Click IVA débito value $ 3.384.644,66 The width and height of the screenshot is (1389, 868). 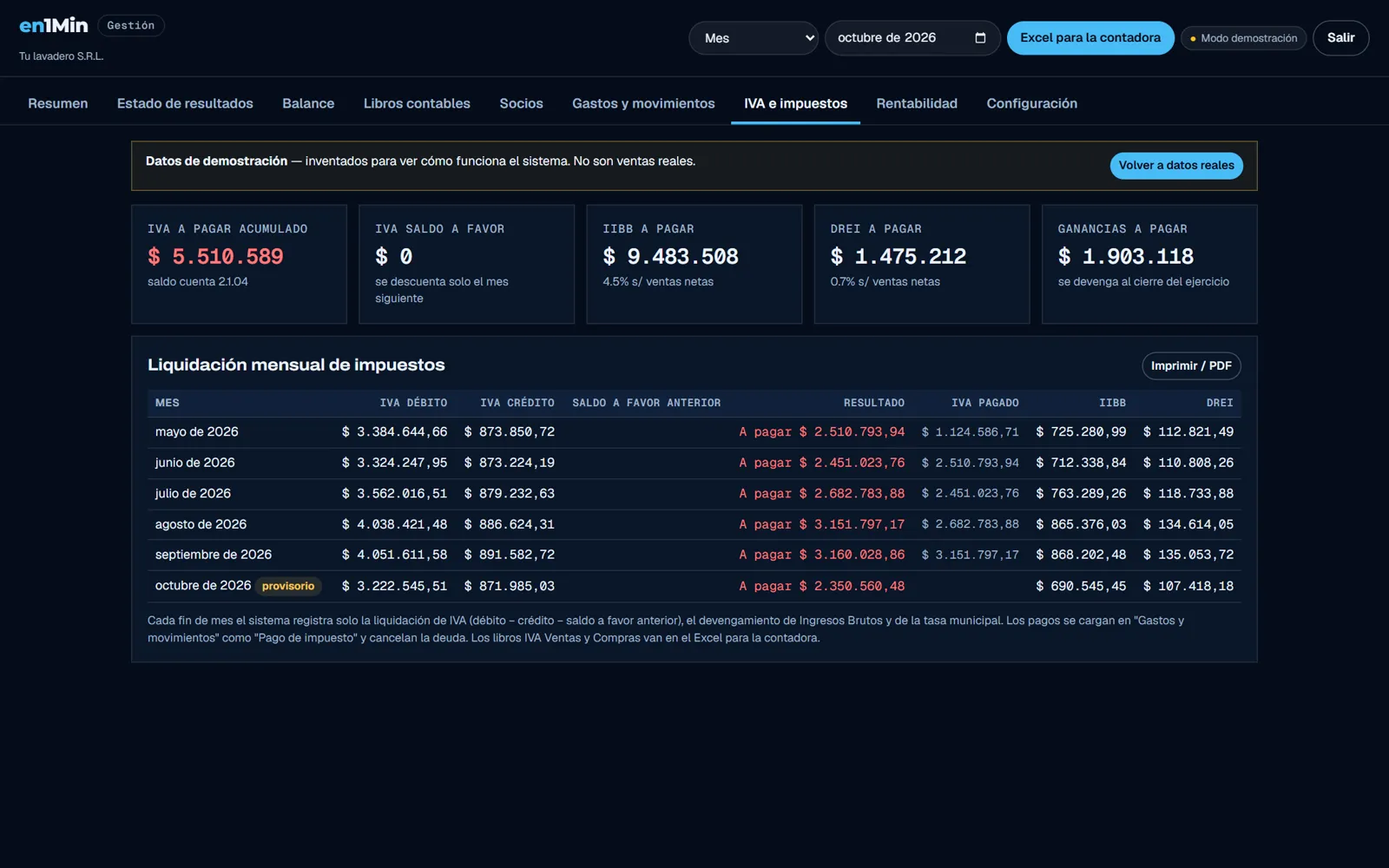(x=395, y=432)
